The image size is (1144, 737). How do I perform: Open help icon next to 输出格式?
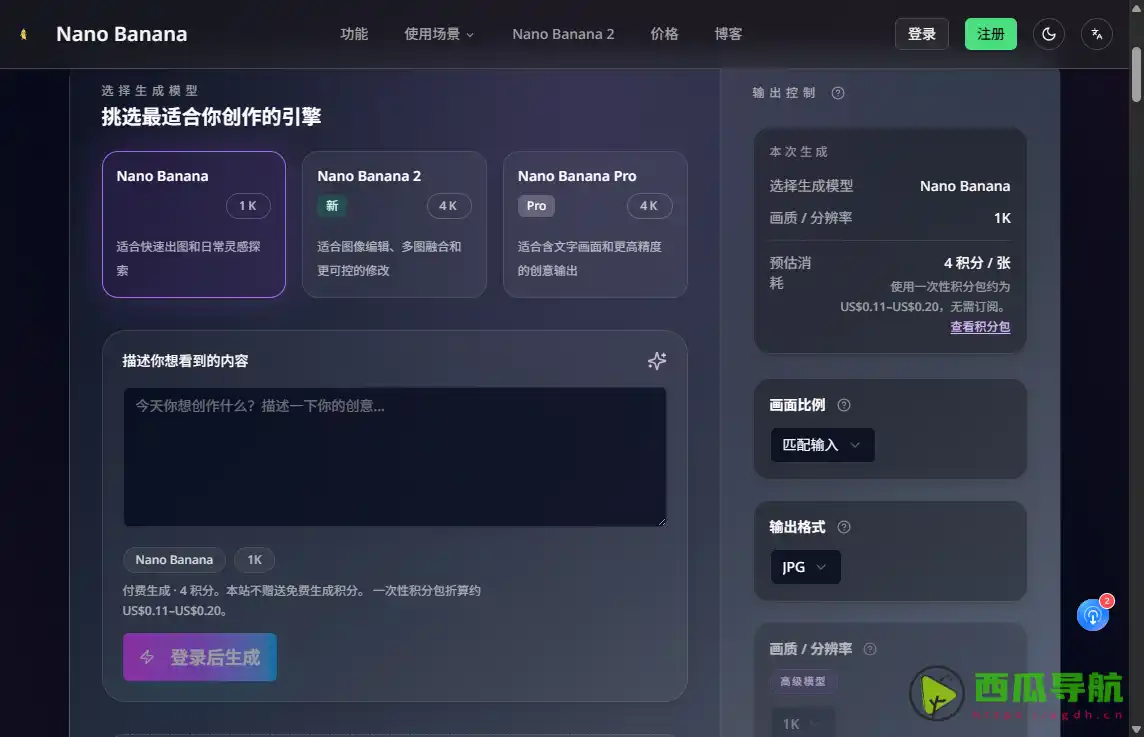point(843,527)
